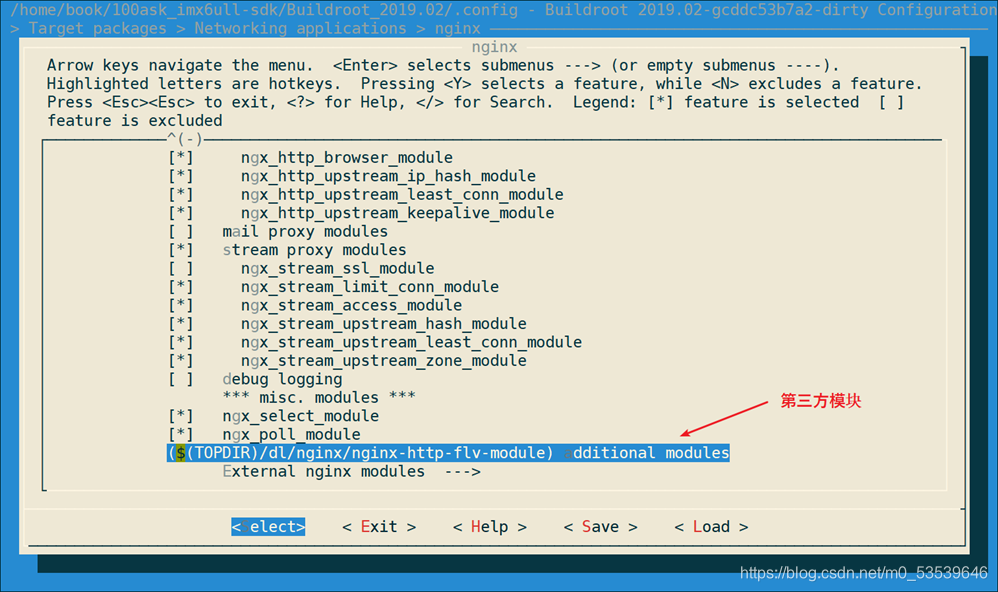Image resolution: width=998 pixels, height=592 pixels.
Task: Toggle ngx_stream_upstream_hash_module checkbox
Action: click(181, 323)
